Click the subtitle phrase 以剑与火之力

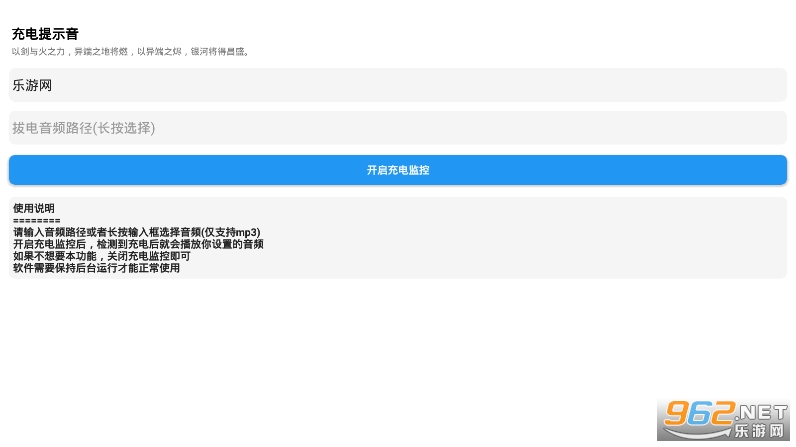(39, 51)
